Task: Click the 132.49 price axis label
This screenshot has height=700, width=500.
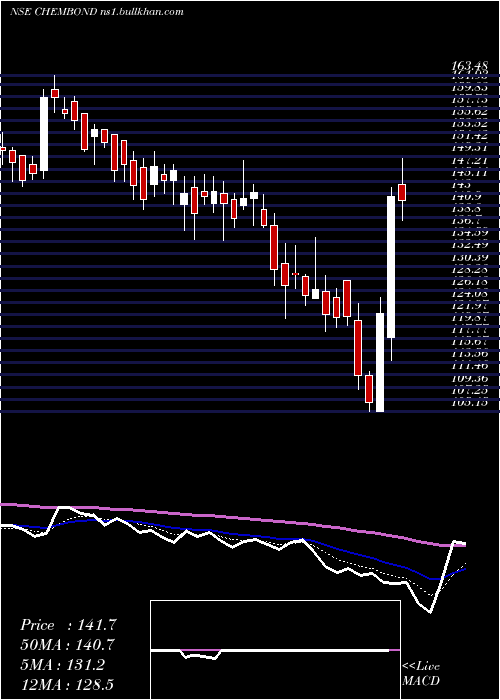Action: [x=471, y=244]
